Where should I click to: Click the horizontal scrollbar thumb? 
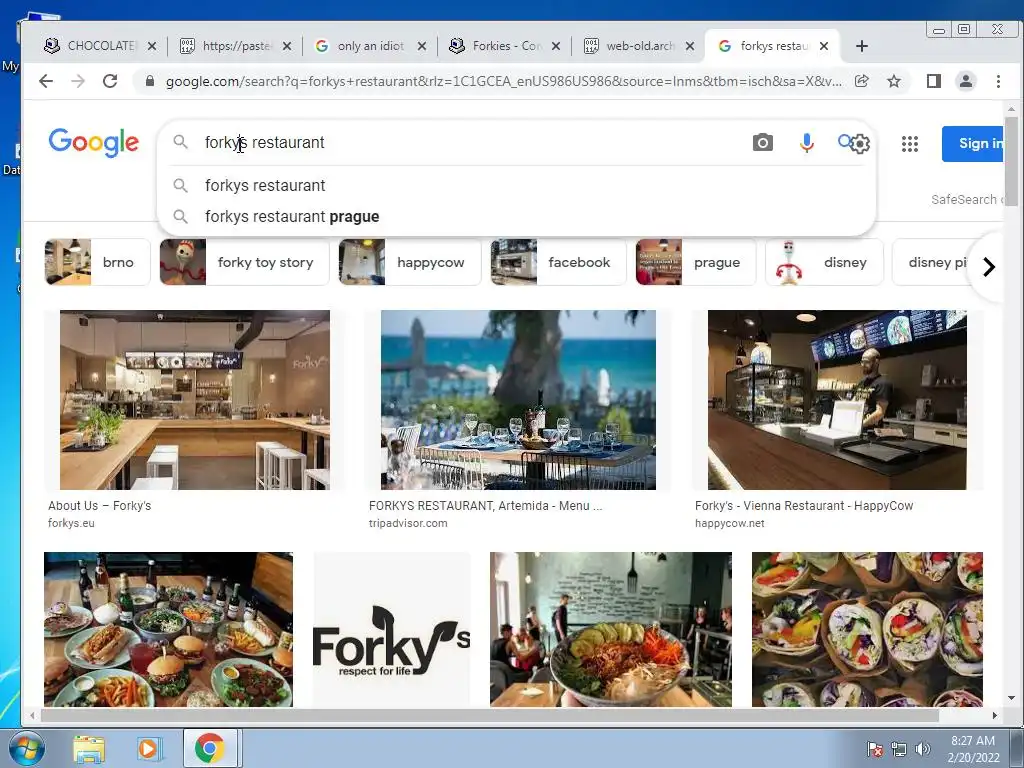pos(490,715)
